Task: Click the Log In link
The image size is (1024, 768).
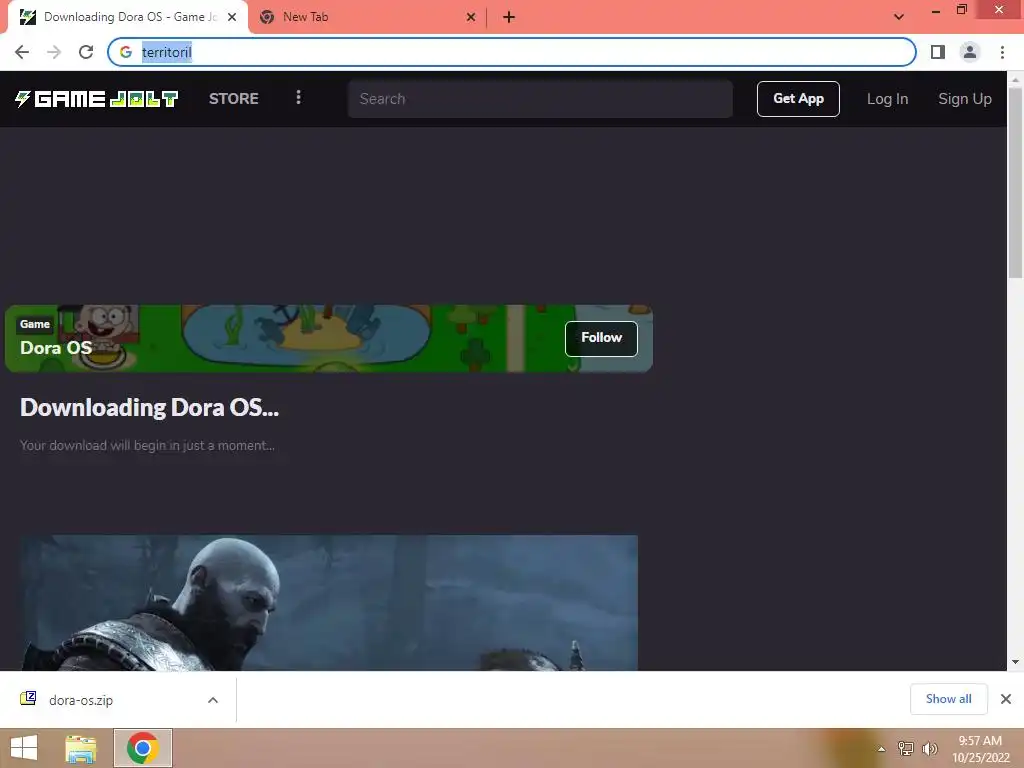Action: pyautogui.click(x=888, y=99)
